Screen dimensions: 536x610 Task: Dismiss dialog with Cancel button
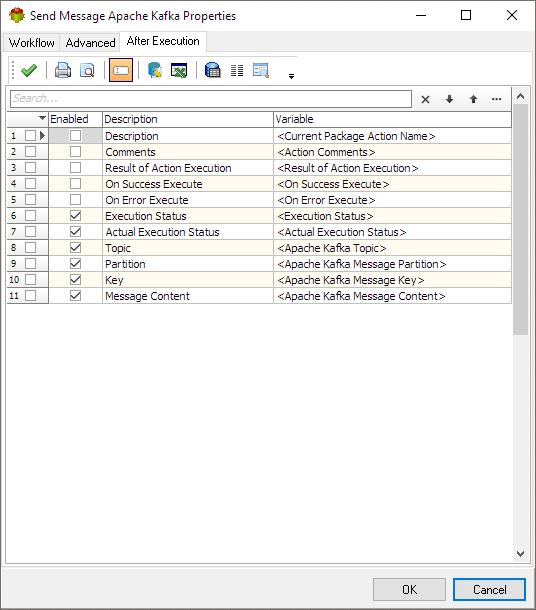point(489,589)
